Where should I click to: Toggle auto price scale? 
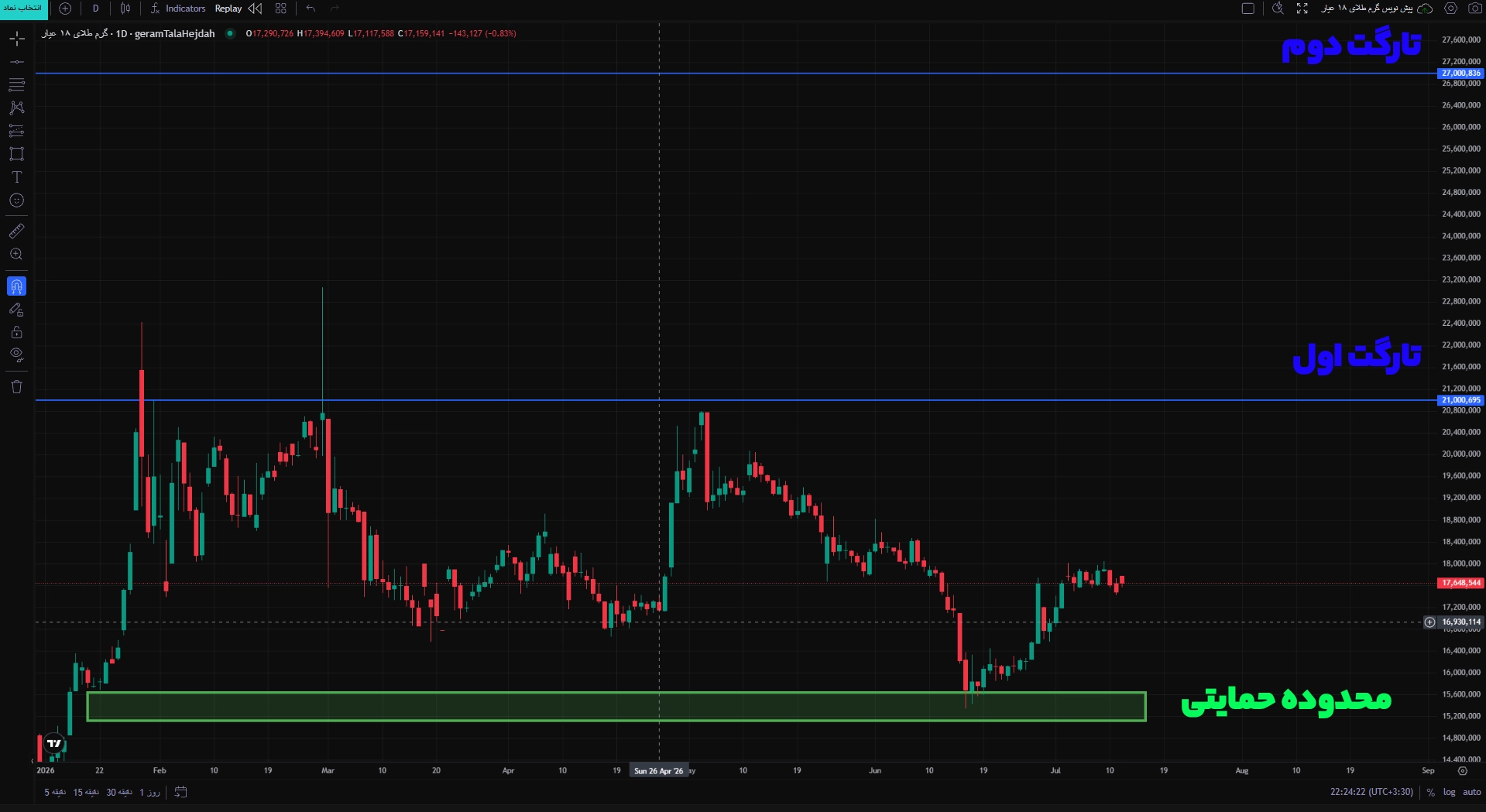pos(1471,792)
